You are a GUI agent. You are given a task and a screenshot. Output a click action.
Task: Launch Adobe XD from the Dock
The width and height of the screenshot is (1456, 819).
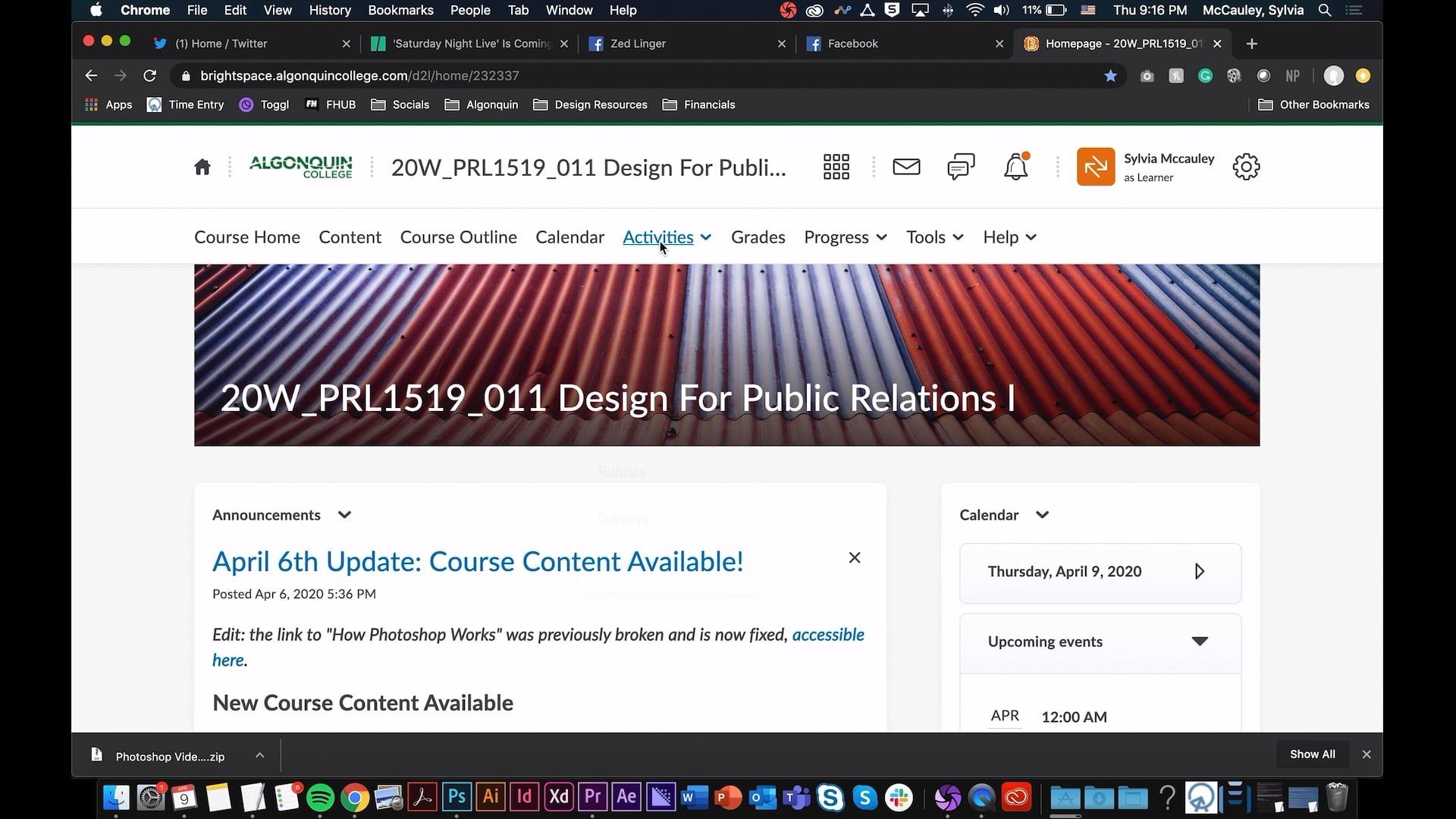[x=559, y=797]
